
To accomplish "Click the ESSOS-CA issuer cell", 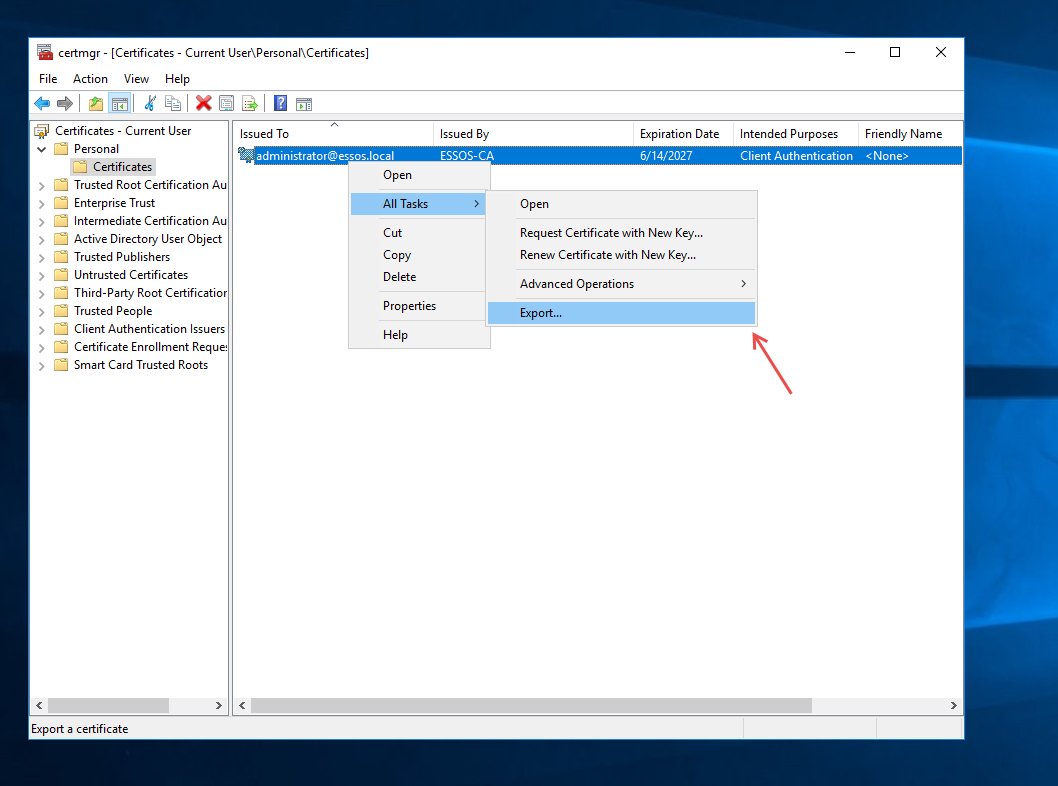I will tap(467, 156).
